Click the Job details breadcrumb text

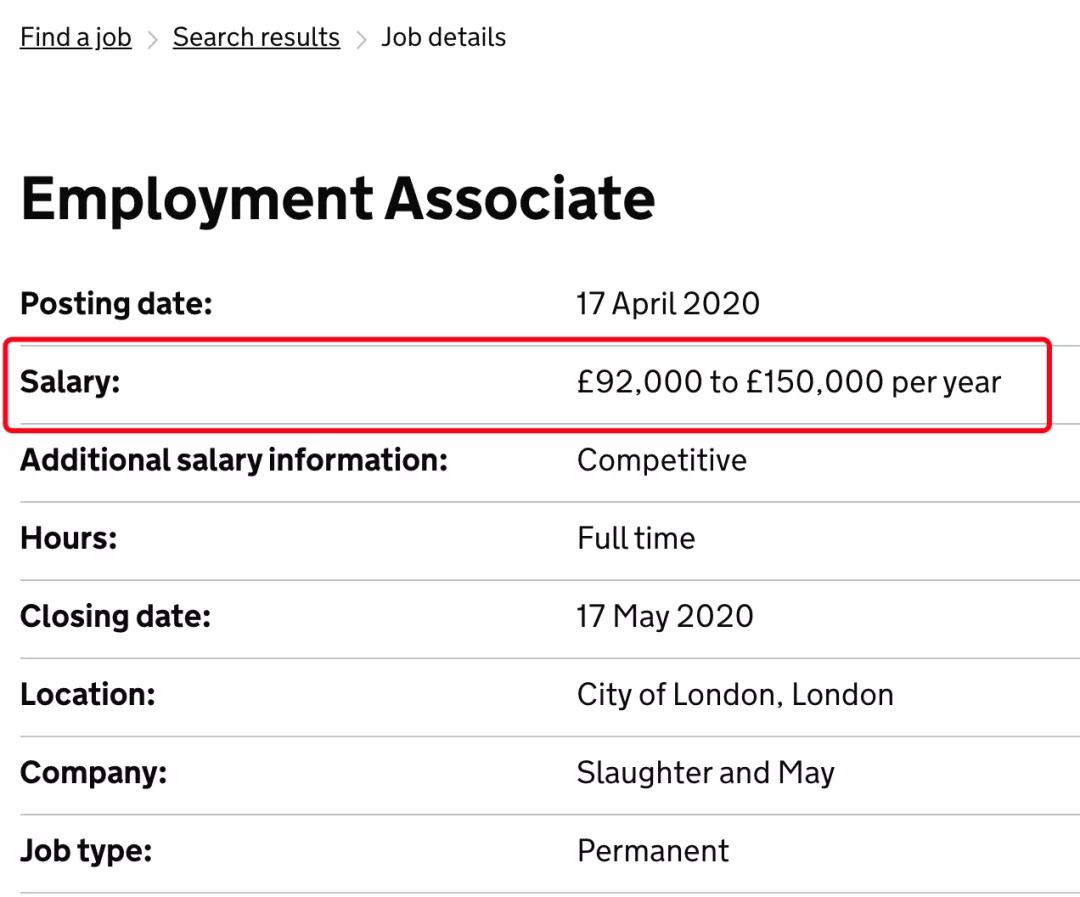444,38
